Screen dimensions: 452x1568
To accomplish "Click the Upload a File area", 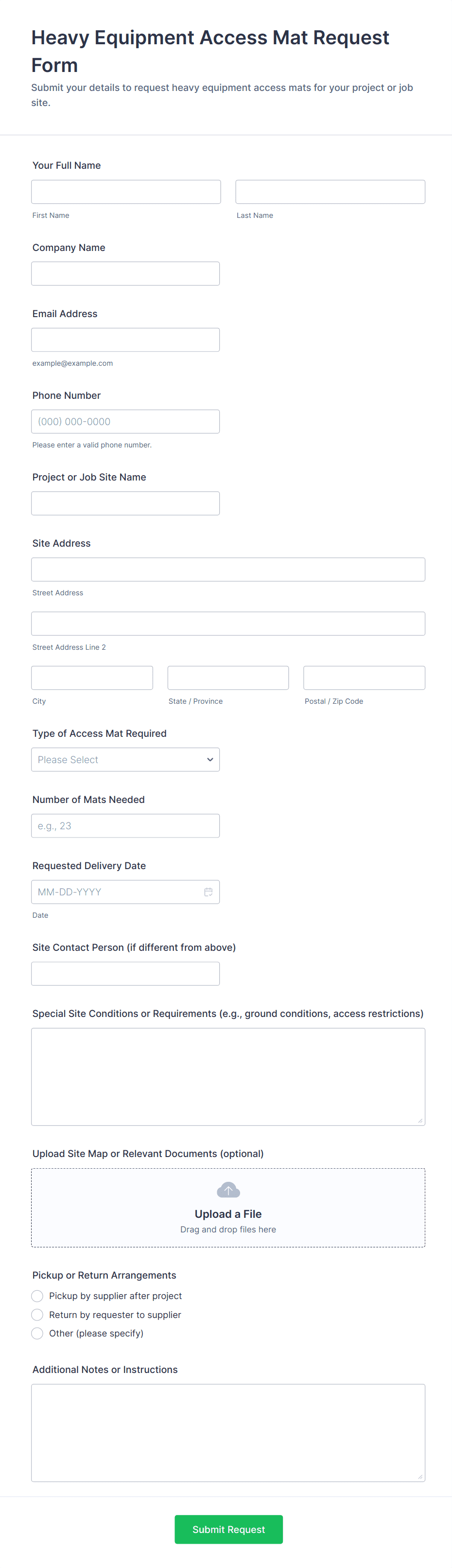I will click(228, 1208).
